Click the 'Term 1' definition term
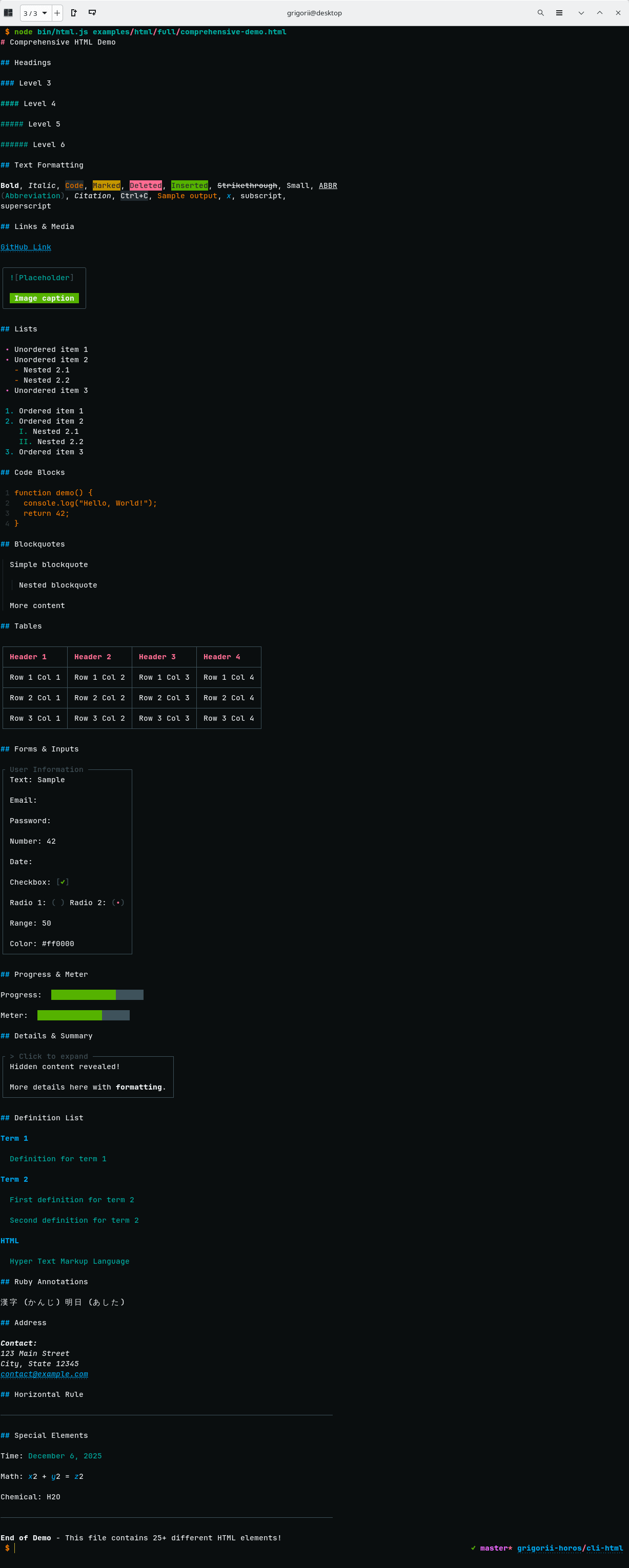 (x=14, y=1138)
